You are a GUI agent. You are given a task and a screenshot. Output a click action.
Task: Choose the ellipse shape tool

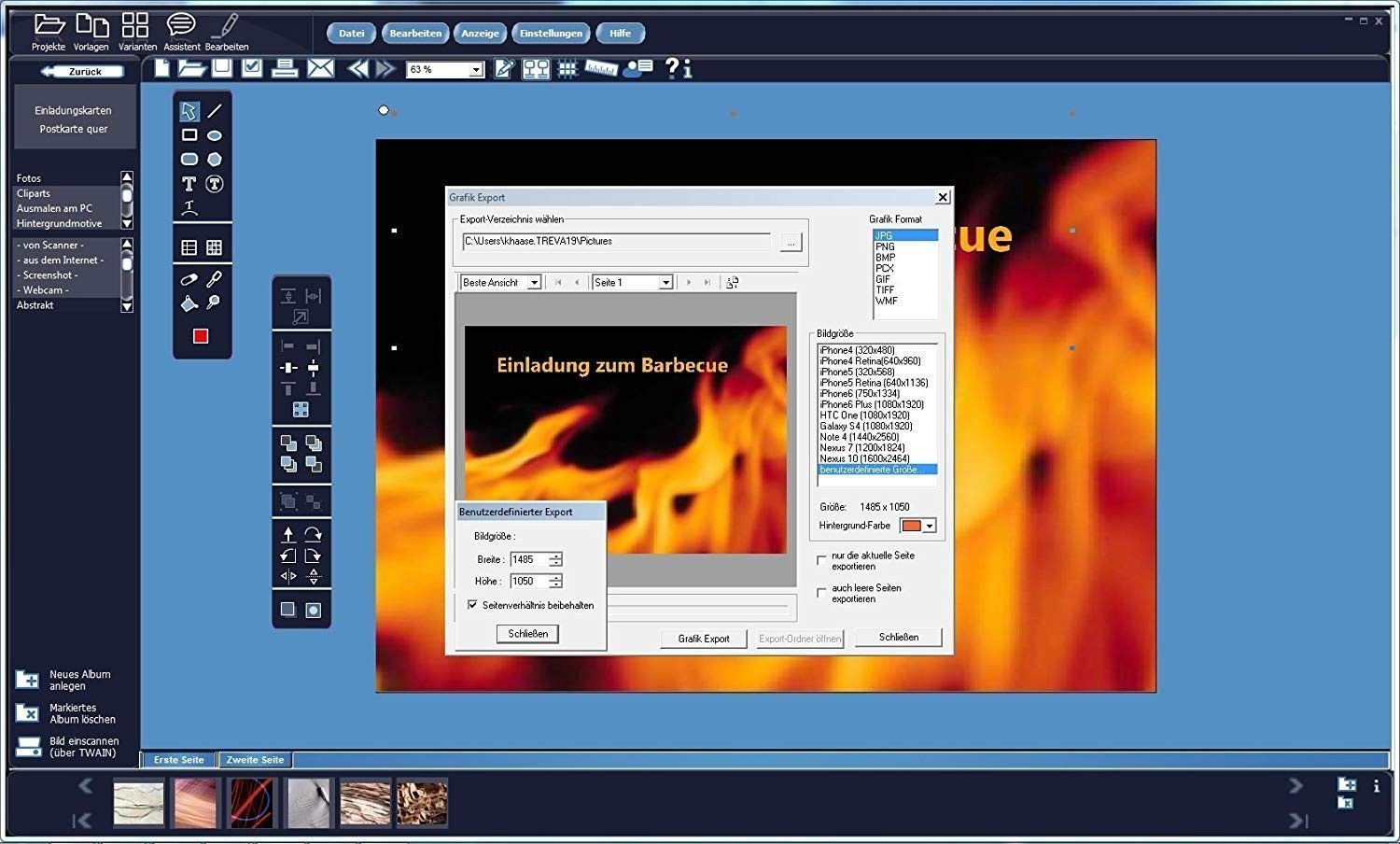215,135
